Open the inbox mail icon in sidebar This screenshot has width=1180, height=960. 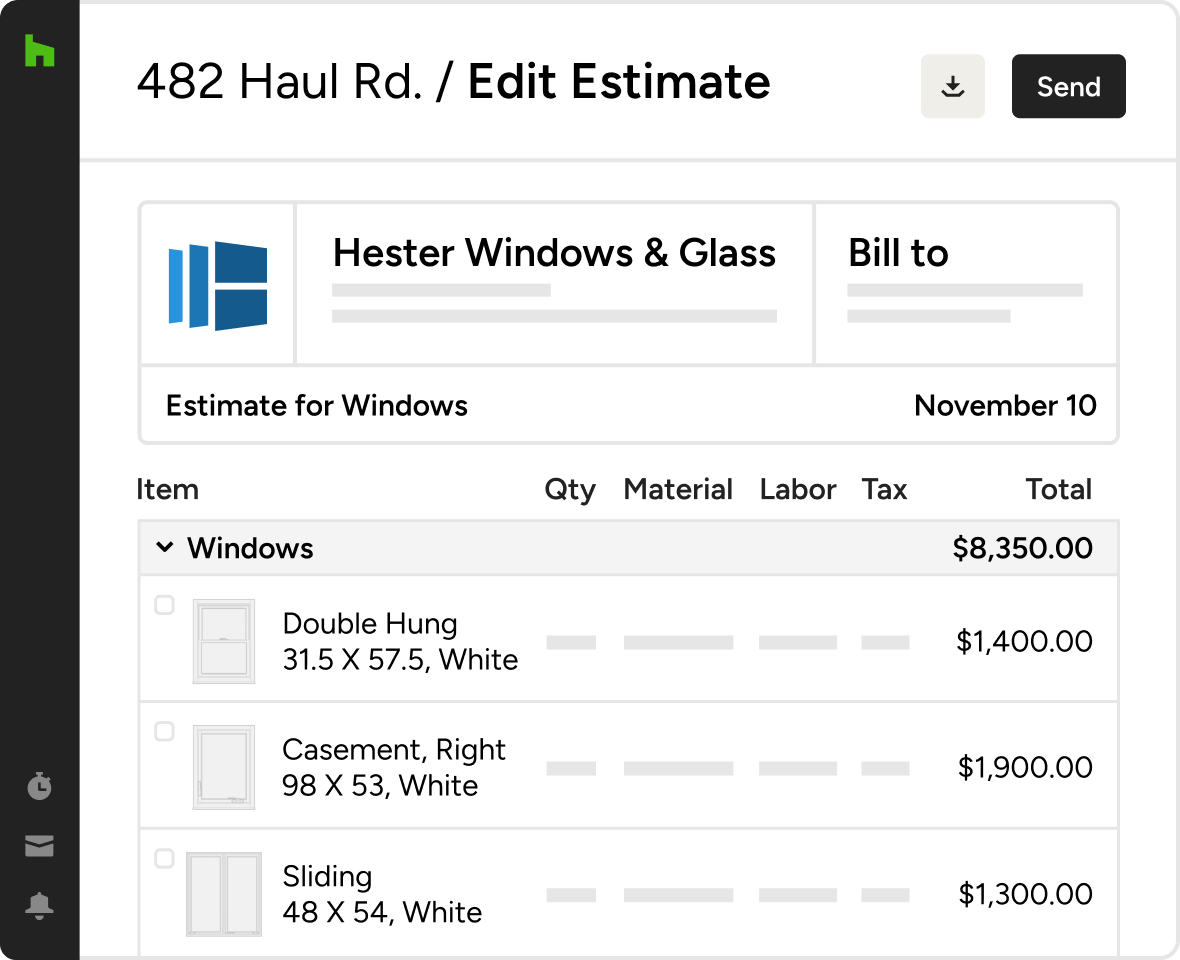(x=39, y=846)
